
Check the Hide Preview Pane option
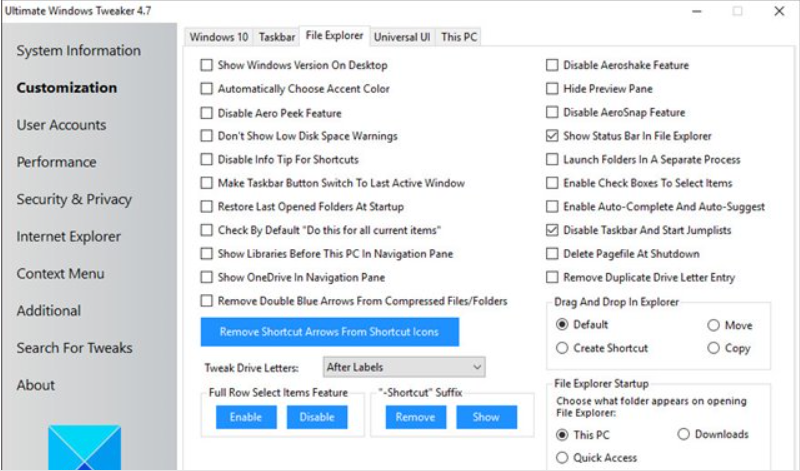[552, 89]
